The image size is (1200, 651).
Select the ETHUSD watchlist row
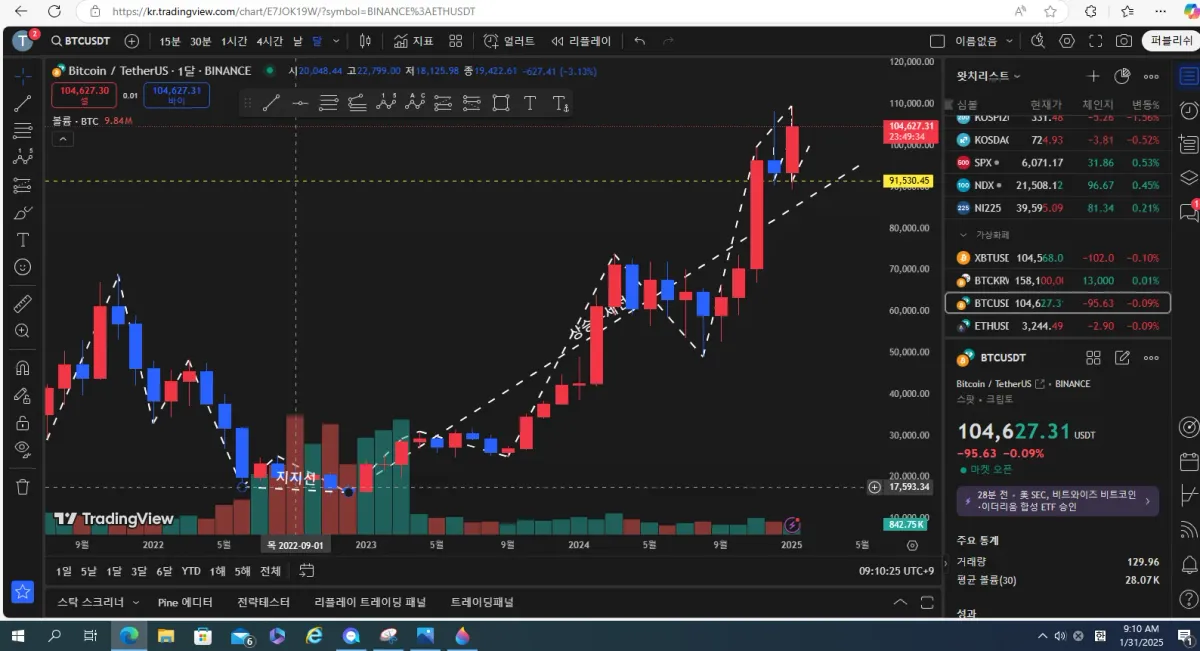coord(1057,326)
